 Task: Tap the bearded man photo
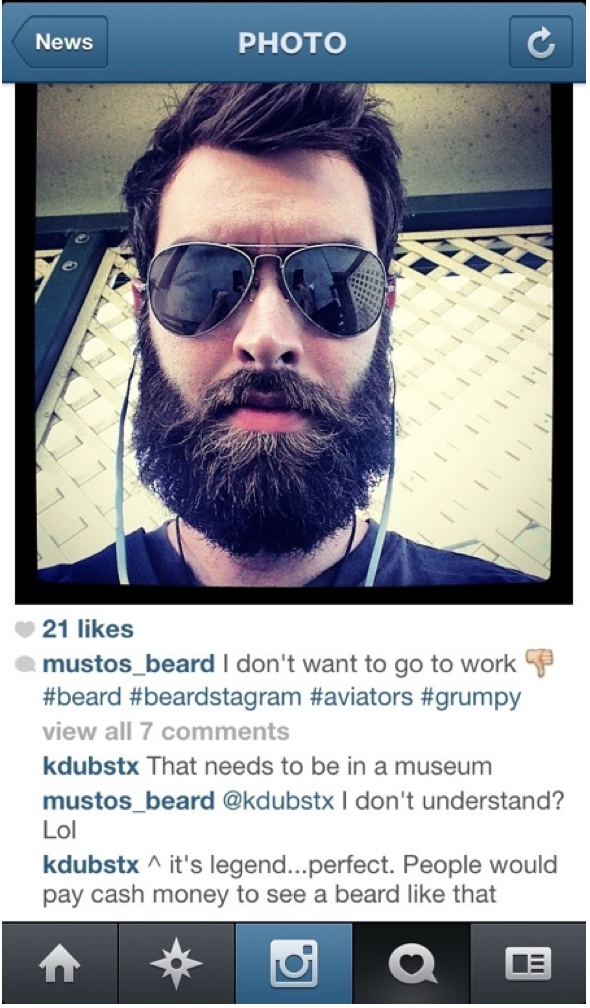click(x=294, y=334)
